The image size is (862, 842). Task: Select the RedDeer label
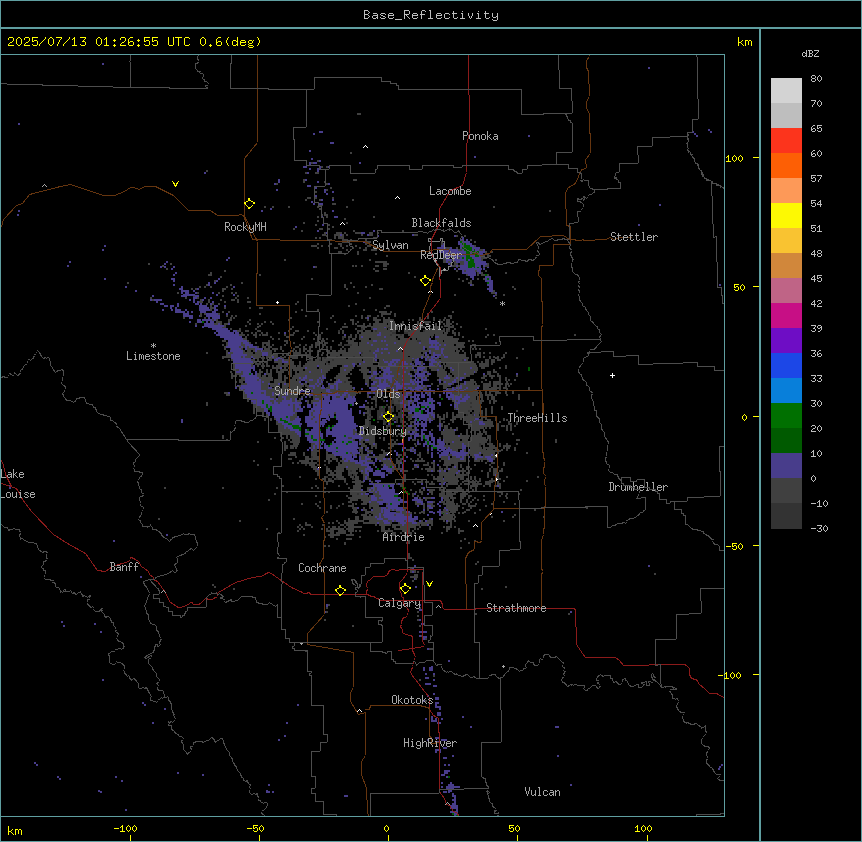[x=441, y=255]
